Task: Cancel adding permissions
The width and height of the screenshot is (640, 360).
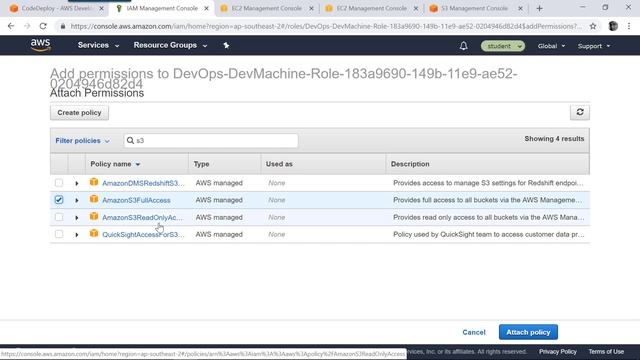Action: (474, 332)
